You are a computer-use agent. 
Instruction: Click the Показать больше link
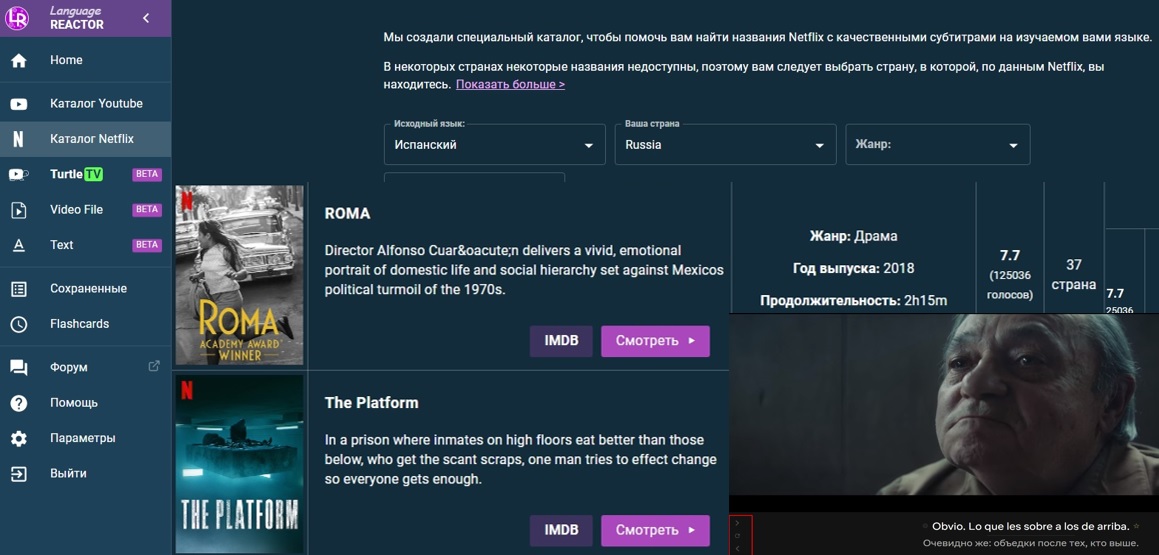point(510,84)
